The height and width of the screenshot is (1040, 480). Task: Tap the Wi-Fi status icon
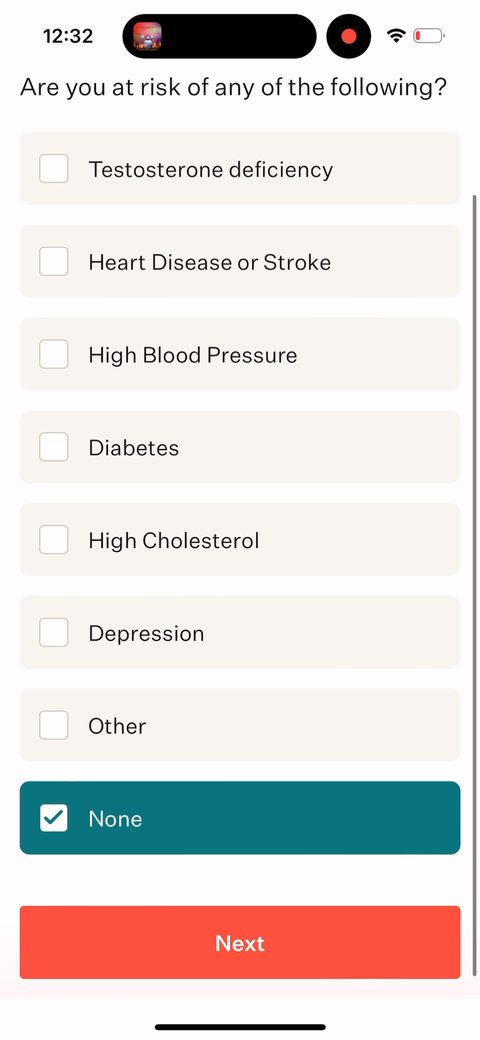pos(396,36)
